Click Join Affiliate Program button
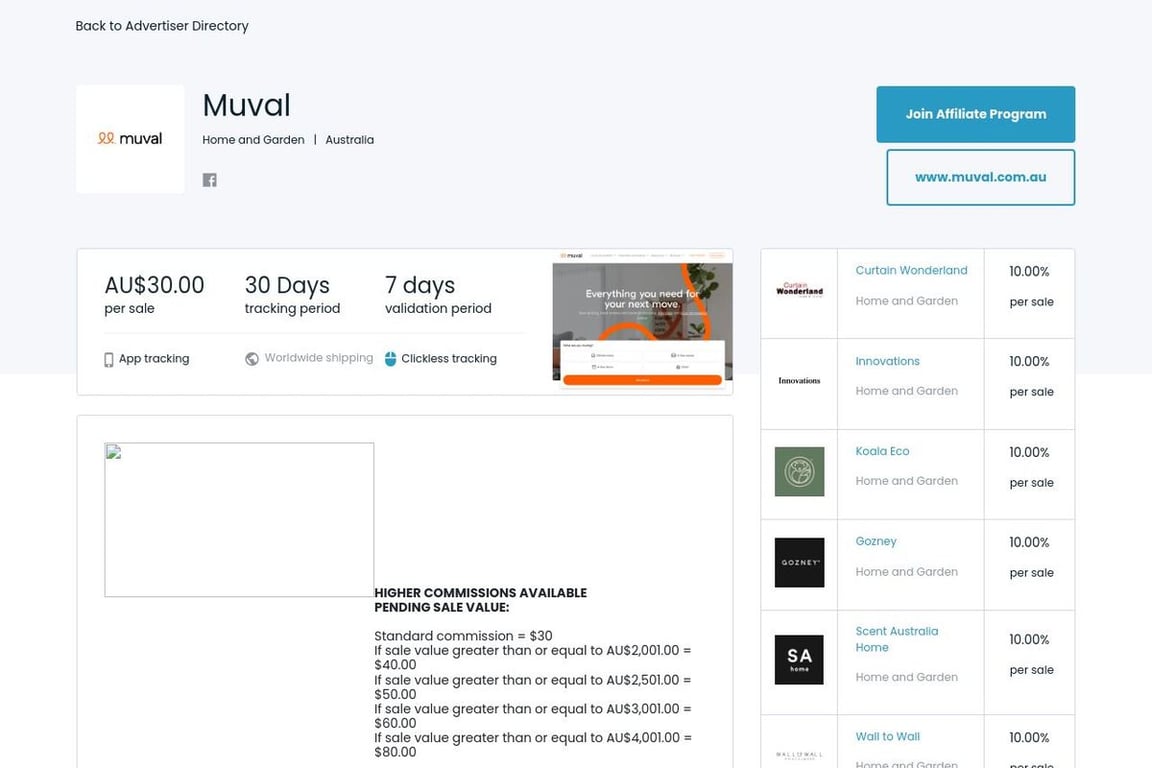Image resolution: width=1152 pixels, height=768 pixels. [x=976, y=114]
